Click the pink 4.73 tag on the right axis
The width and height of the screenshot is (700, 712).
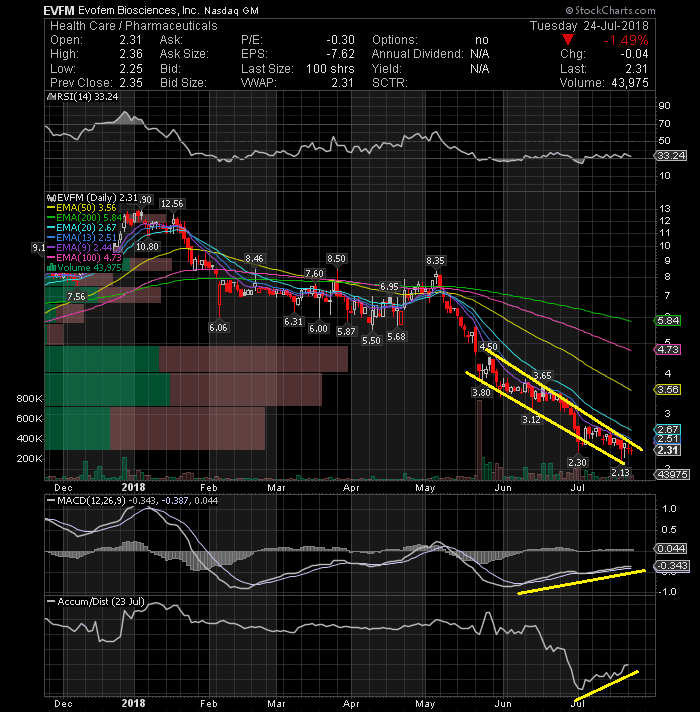coord(668,350)
